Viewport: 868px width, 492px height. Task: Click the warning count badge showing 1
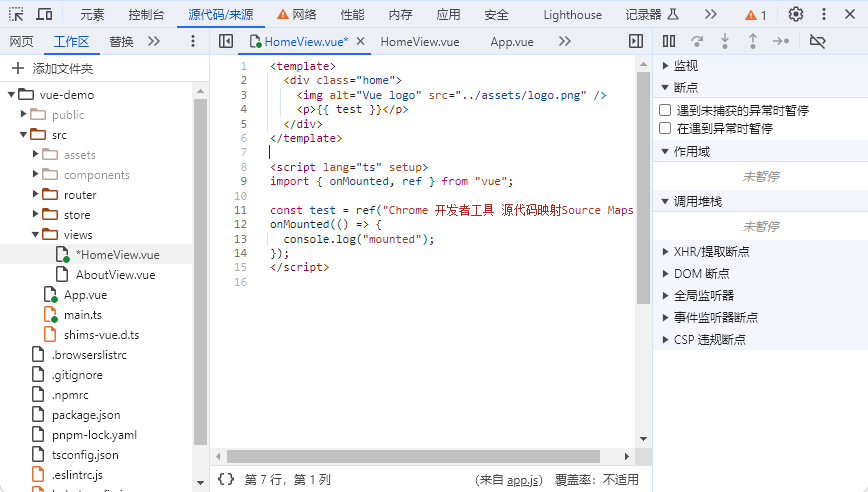[756, 15]
